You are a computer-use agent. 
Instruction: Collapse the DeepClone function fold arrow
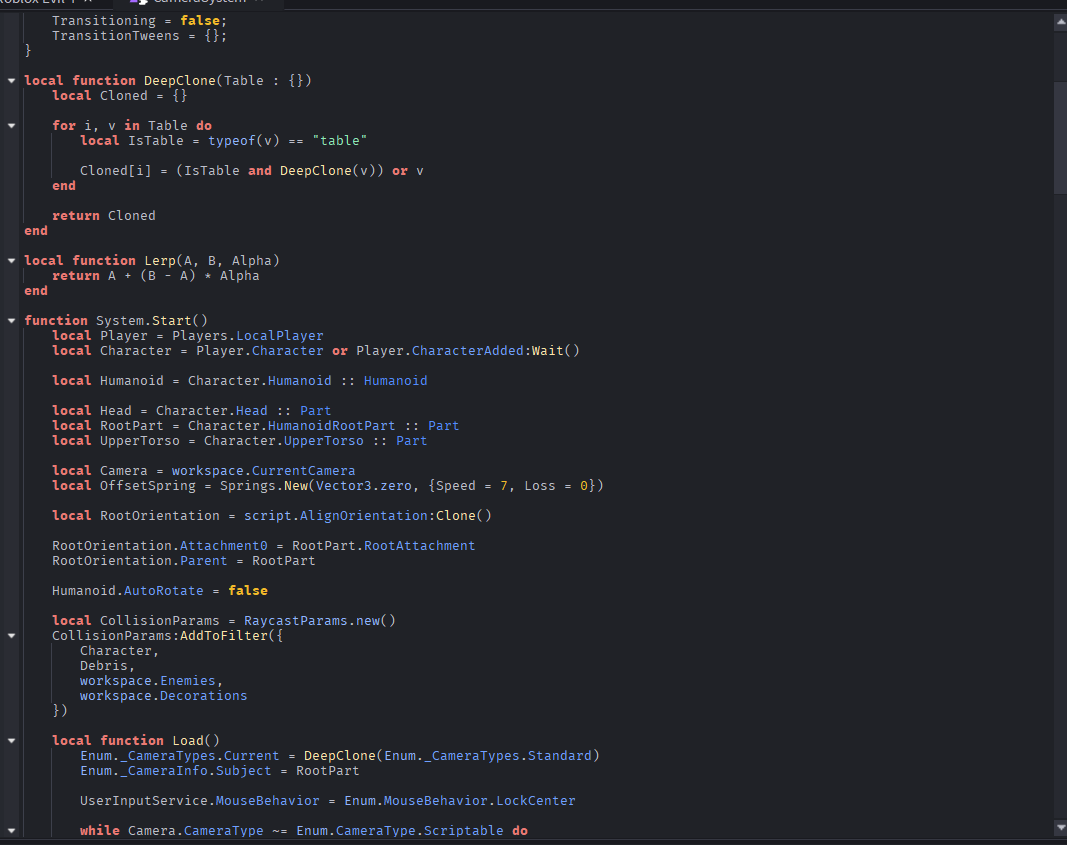click(x=12, y=80)
